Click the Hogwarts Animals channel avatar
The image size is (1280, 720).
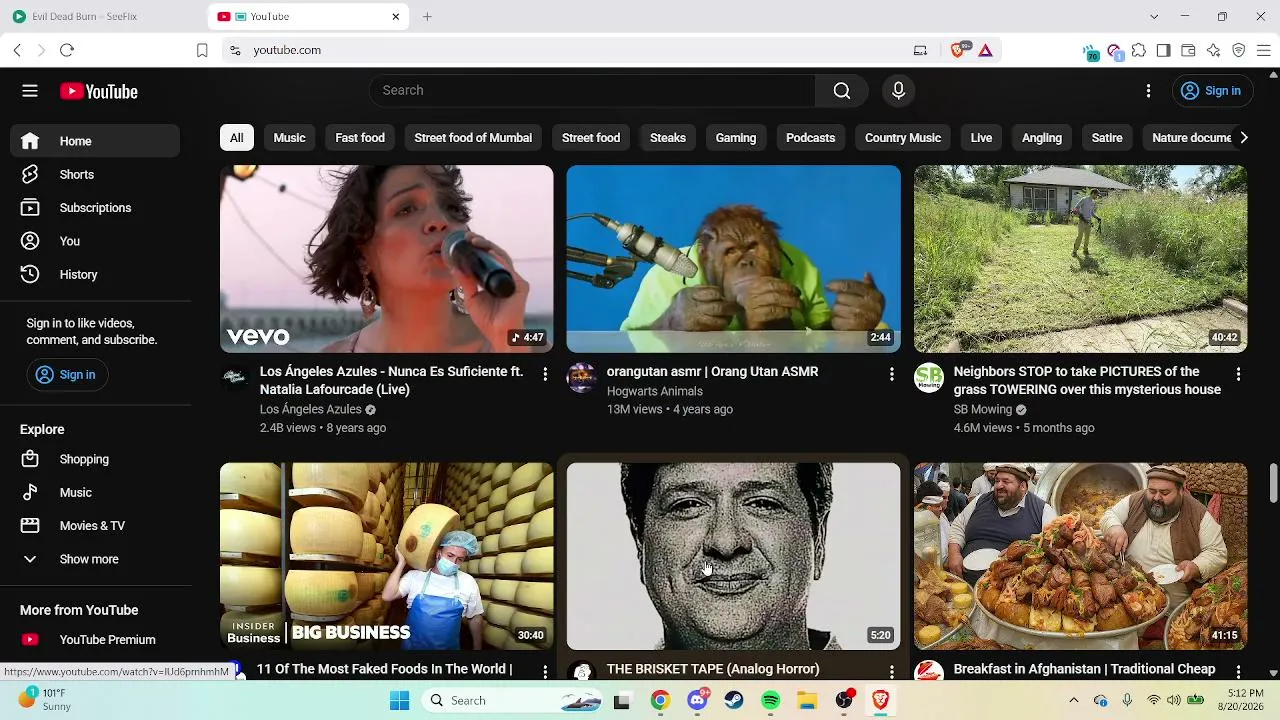point(582,378)
